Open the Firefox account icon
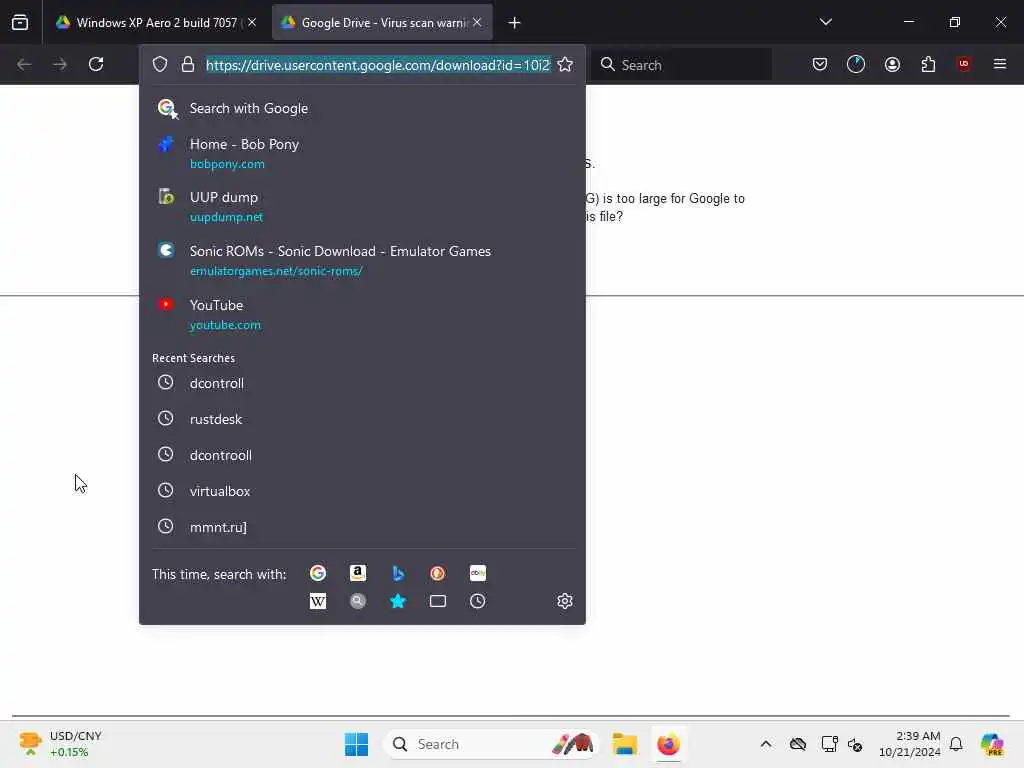The height and width of the screenshot is (768, 1024). pyautogui.click(x=892, y=64)
